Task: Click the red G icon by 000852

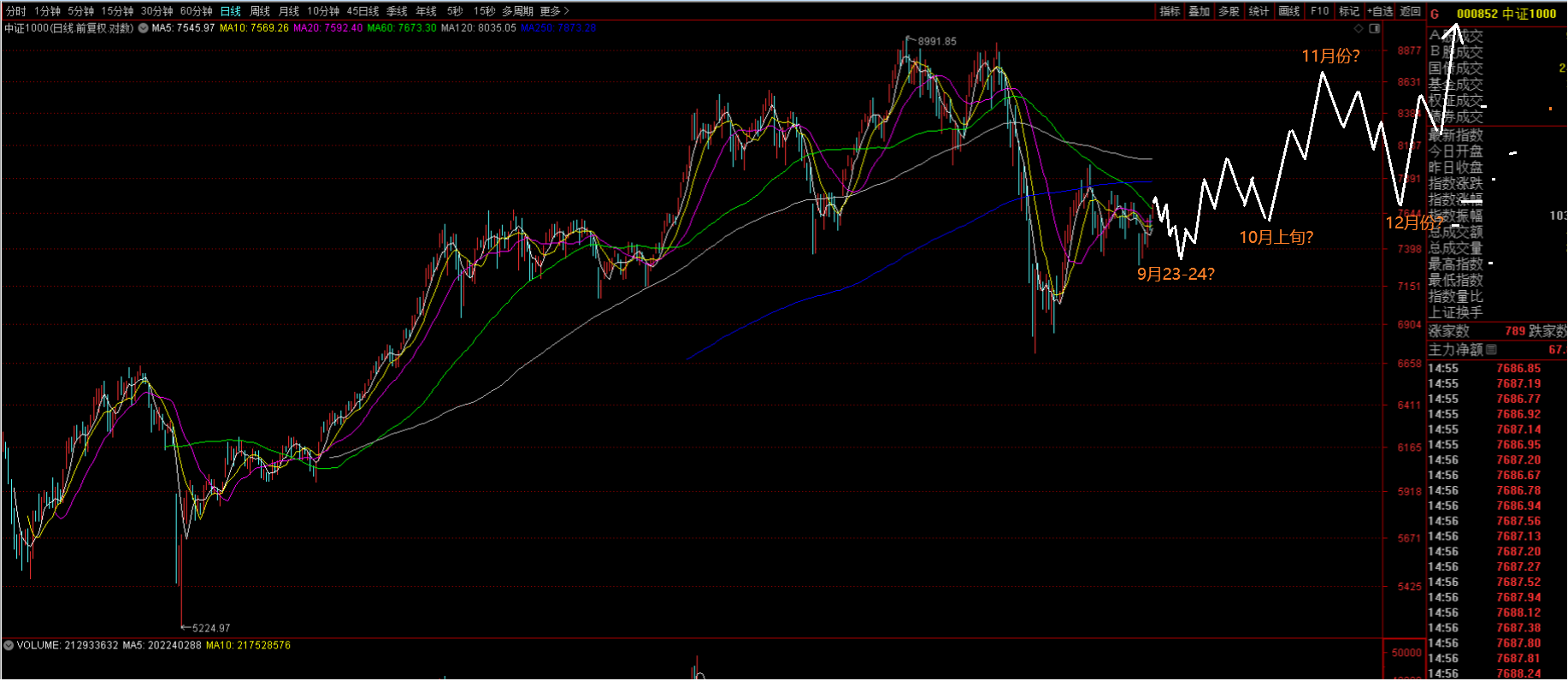Action: (1435, 14)
